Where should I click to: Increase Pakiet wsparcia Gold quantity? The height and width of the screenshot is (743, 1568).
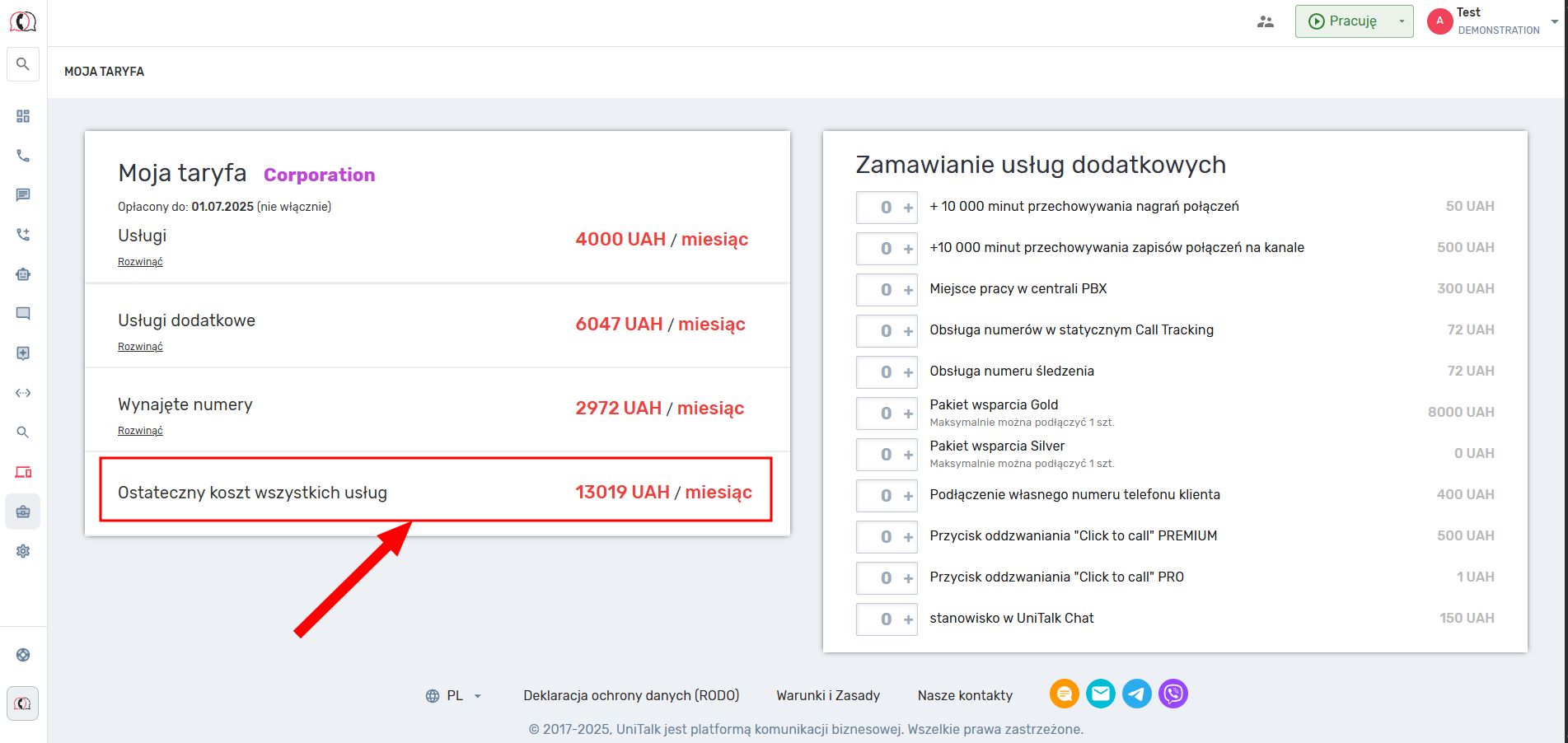[x=908, y=414]
